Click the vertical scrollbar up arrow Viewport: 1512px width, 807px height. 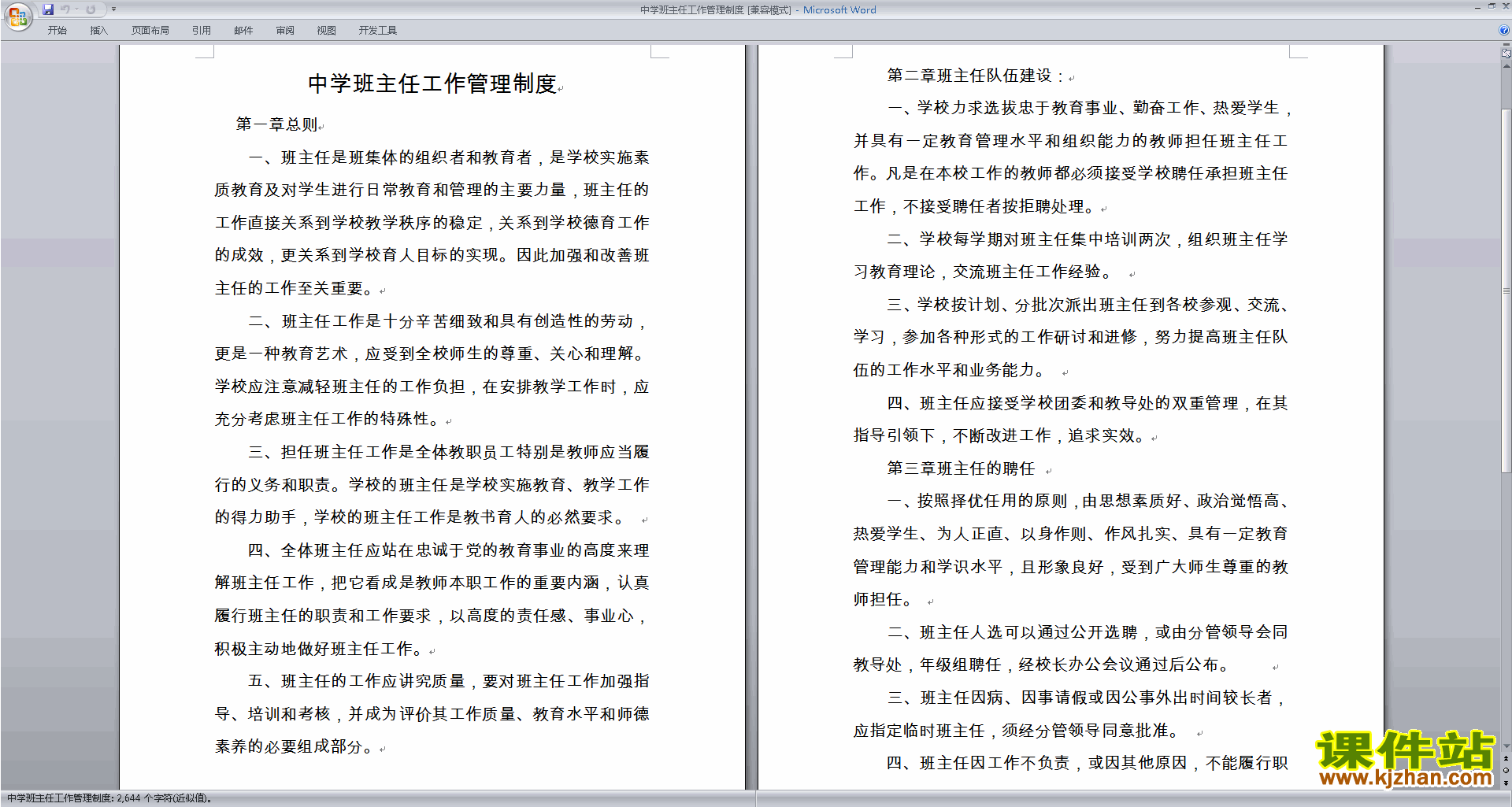(x=1506, y=66)
